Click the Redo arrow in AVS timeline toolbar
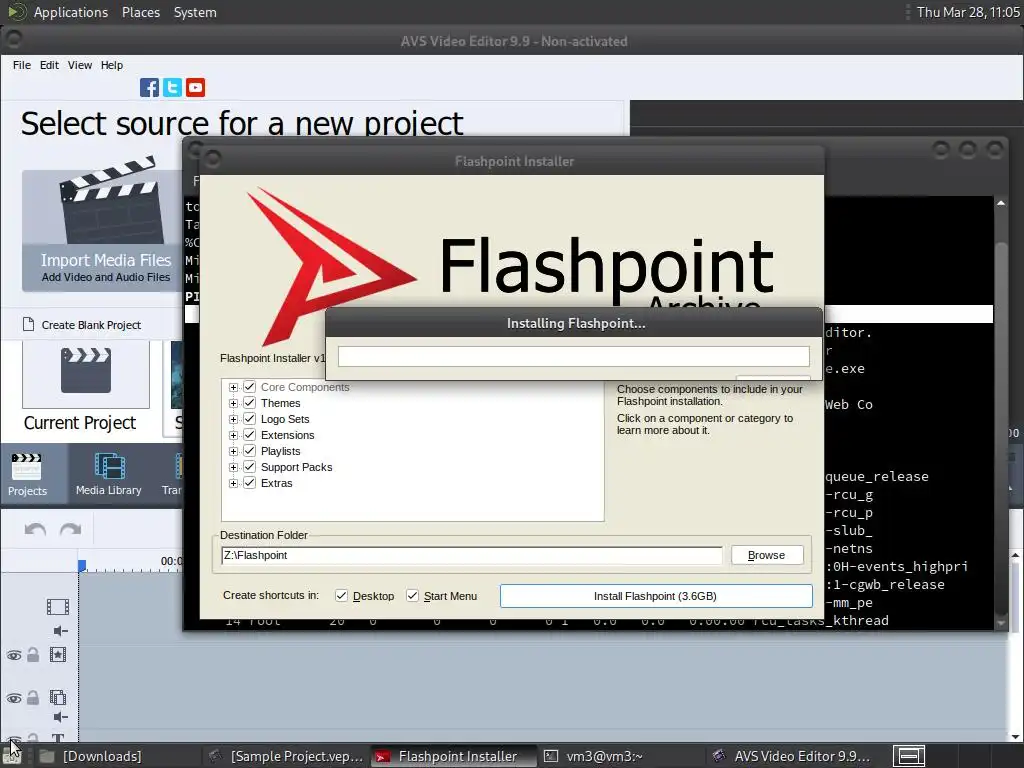Image resolution: width=1024 pixels, height=768 pixels. (71, 529)
